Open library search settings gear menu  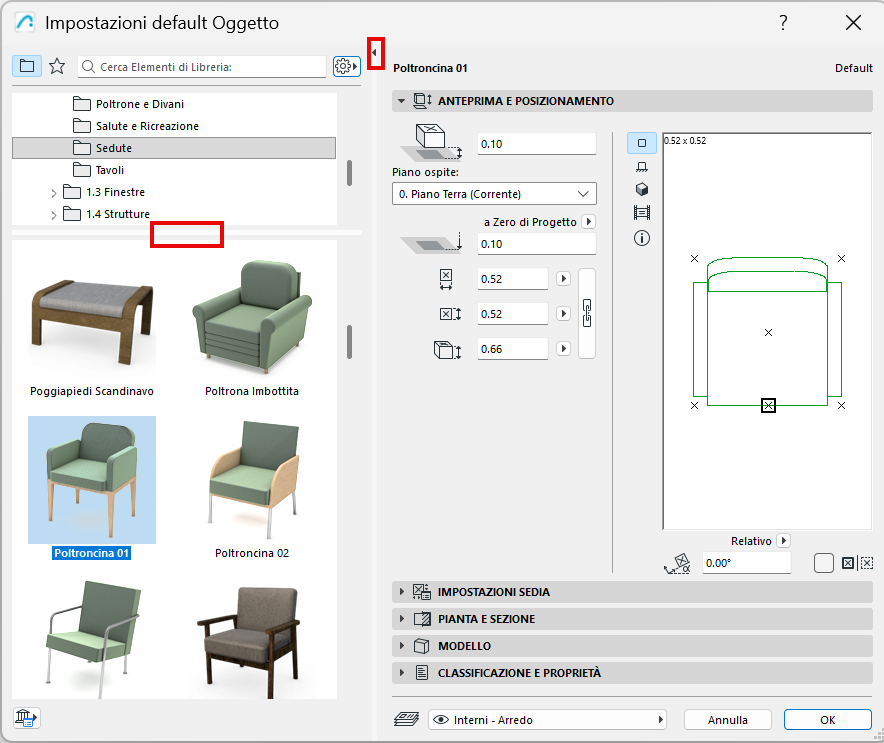tap(346, 67)
